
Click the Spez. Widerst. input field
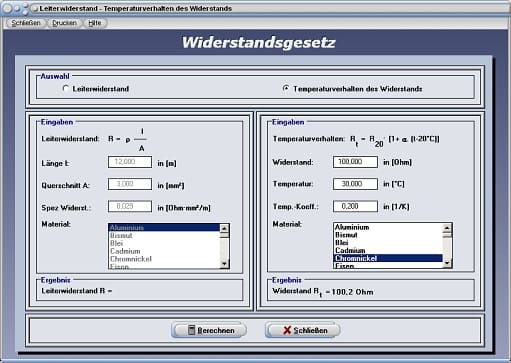(x=130, y=206)
